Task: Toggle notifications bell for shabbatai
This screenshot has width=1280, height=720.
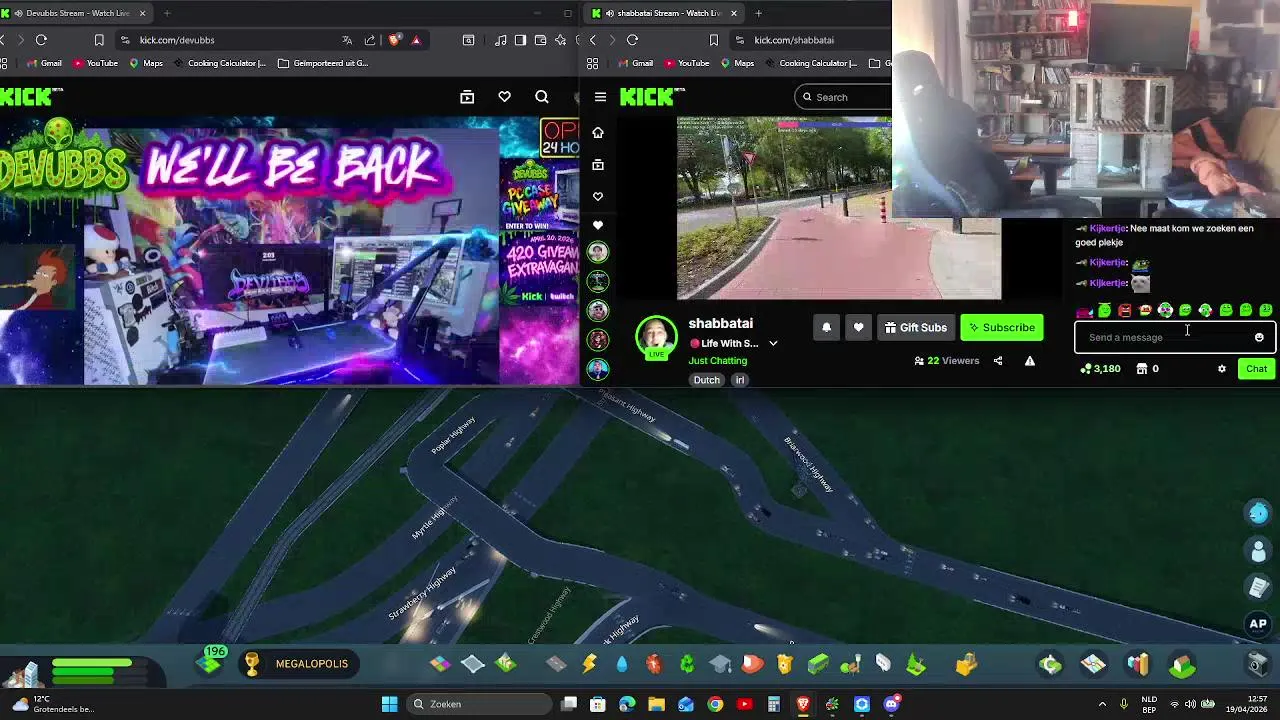Action: point(826,328)
